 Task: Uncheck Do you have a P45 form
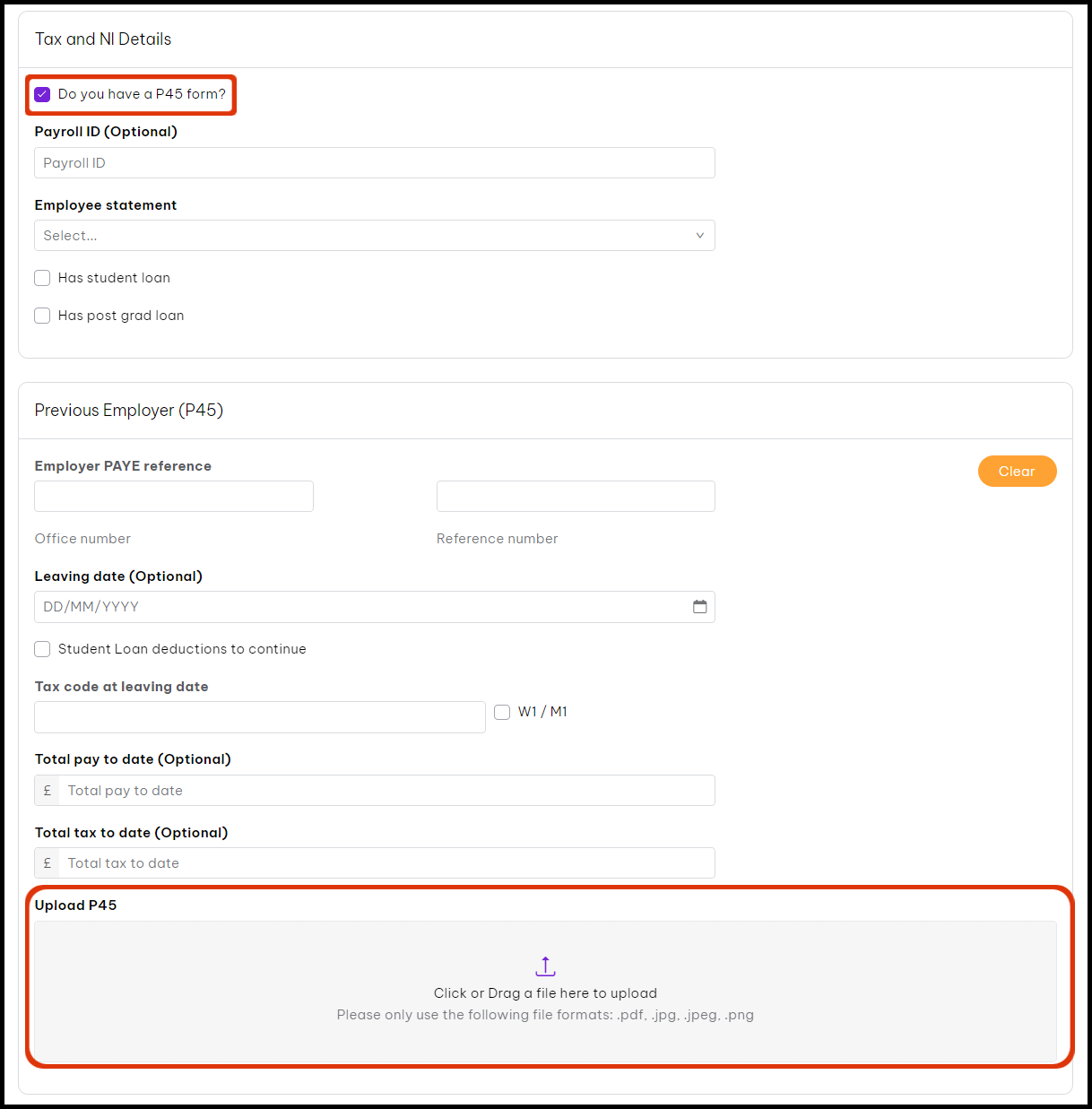(42, 94)
